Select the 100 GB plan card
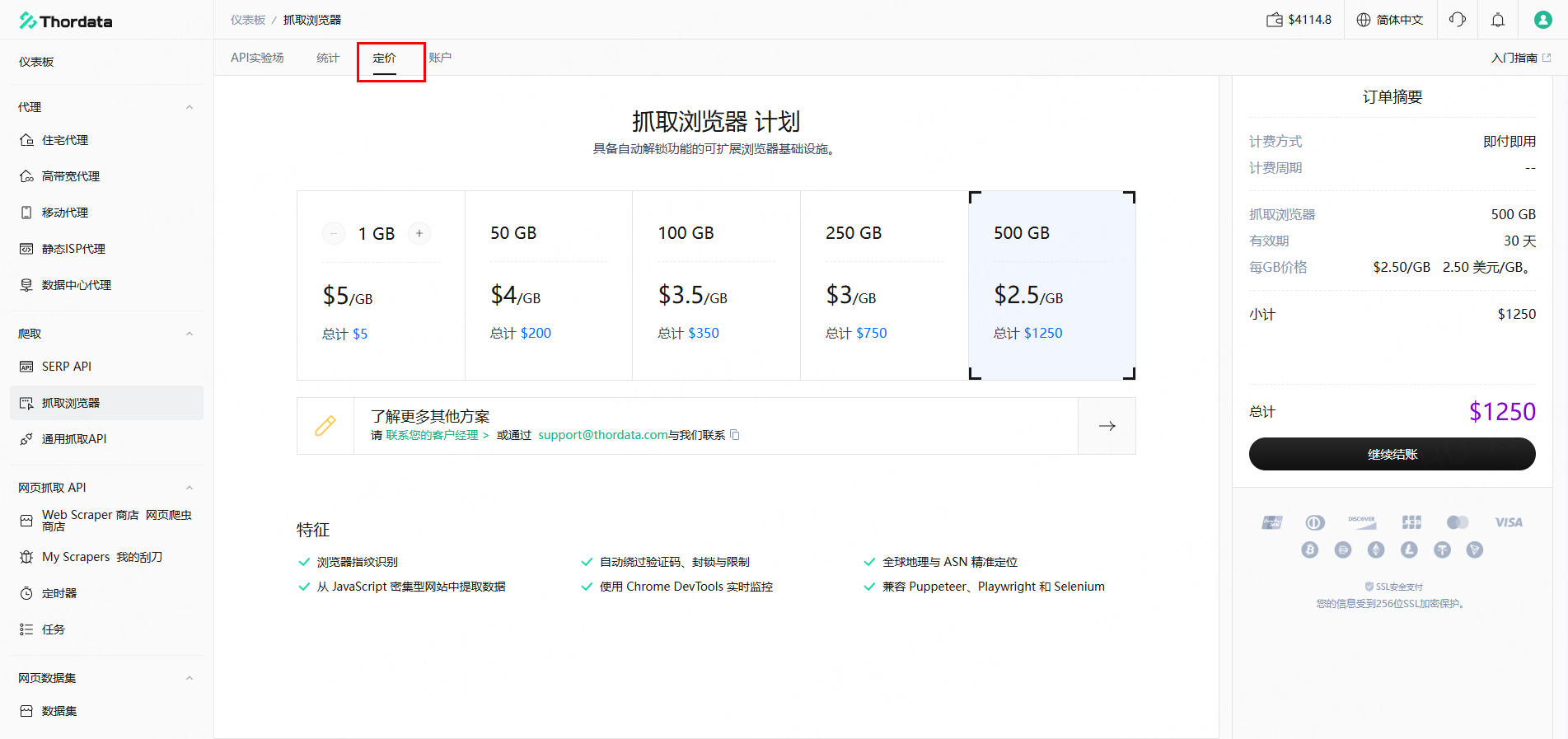 tap(715, 285)
